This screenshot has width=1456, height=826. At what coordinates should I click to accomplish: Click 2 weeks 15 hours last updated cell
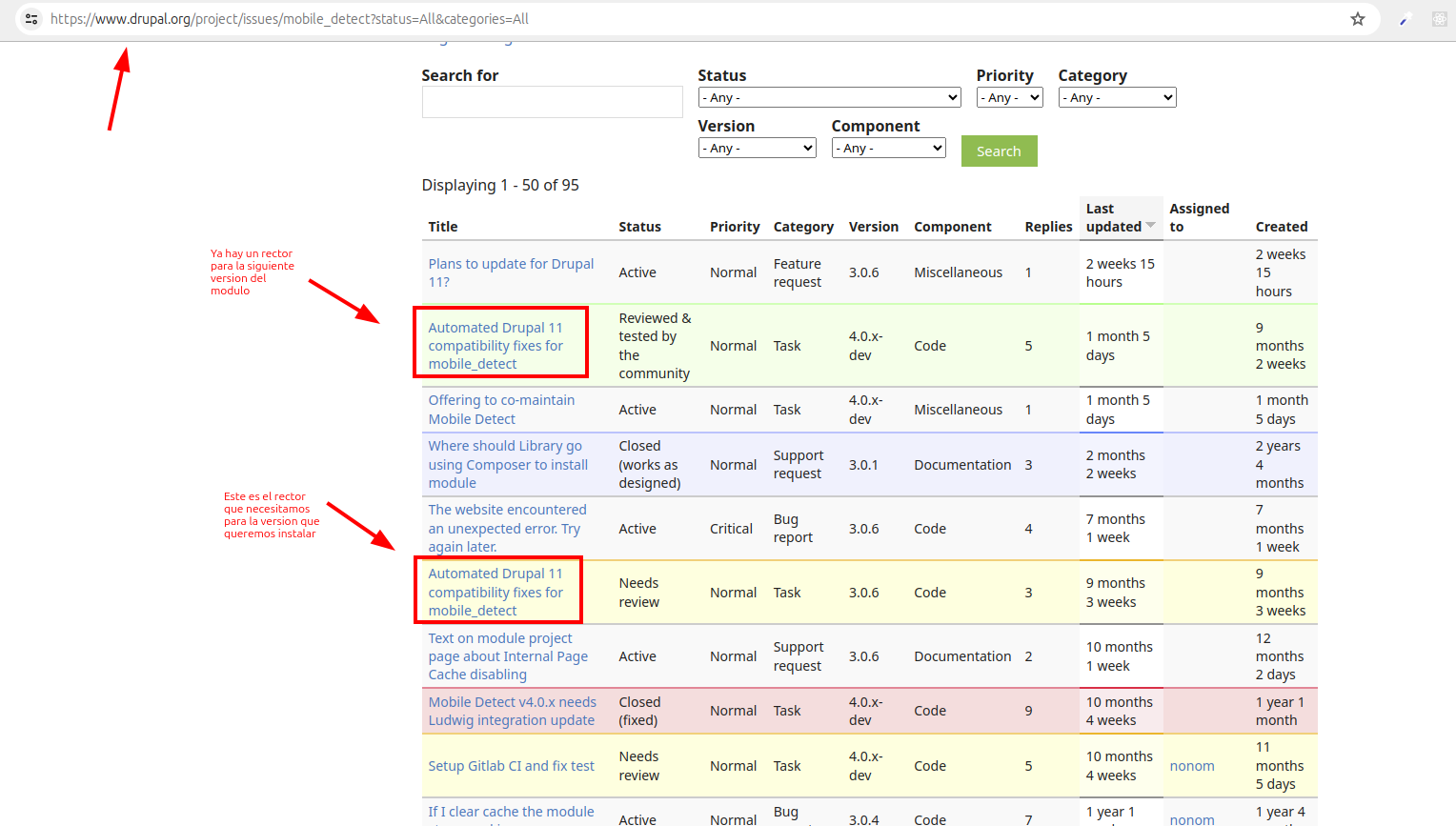[x=1120, y=272]
